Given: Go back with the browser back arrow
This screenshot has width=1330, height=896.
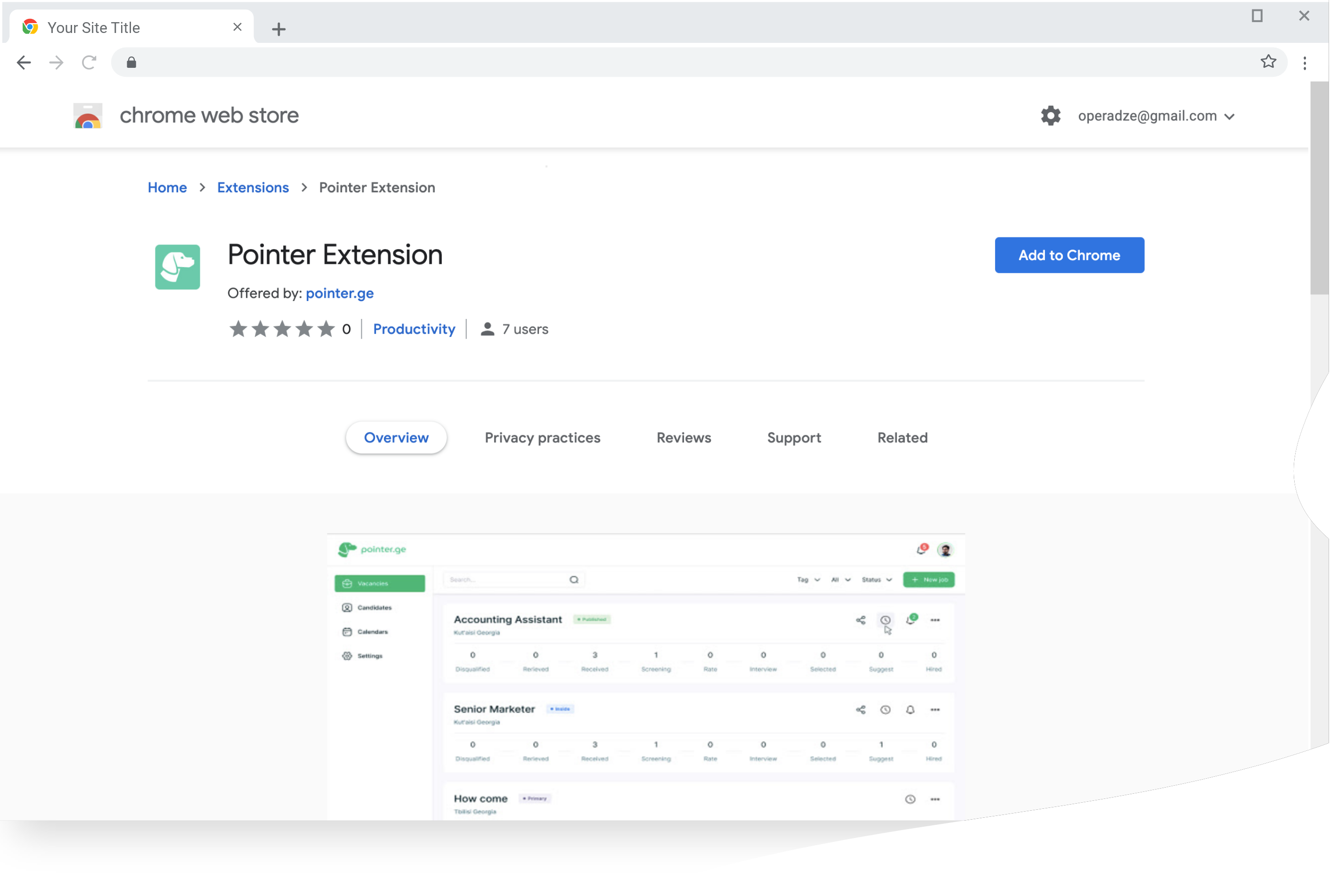Looking at the screenshot, I should 24,62.
